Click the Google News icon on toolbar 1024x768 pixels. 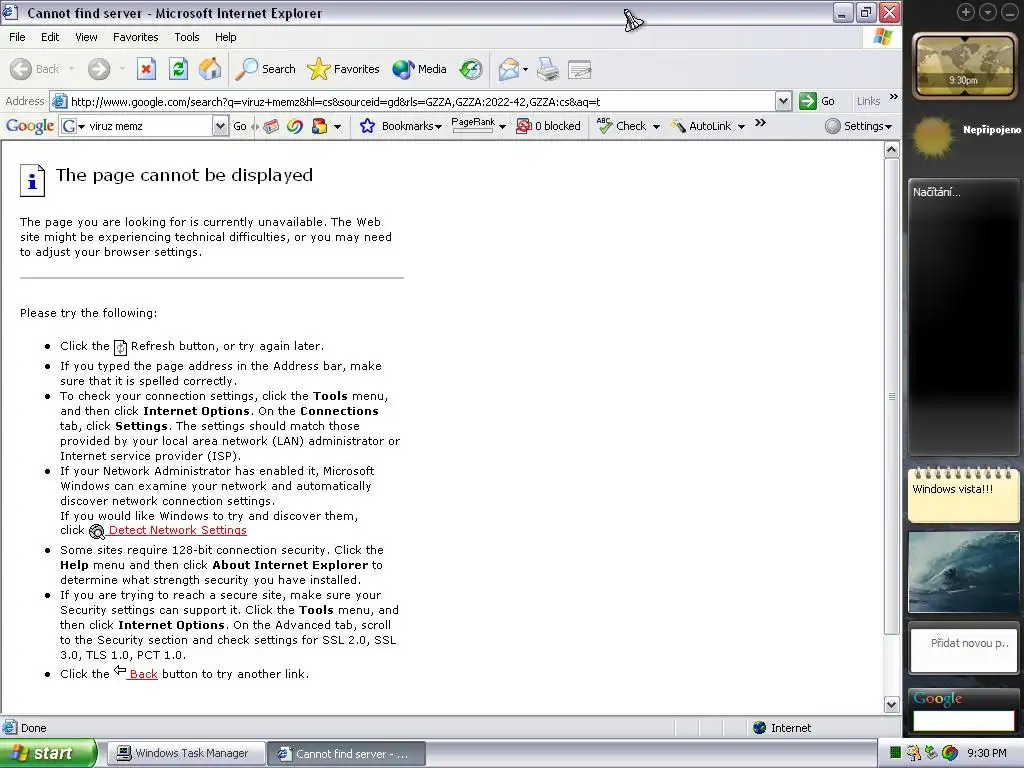click(x=271, y=126)
